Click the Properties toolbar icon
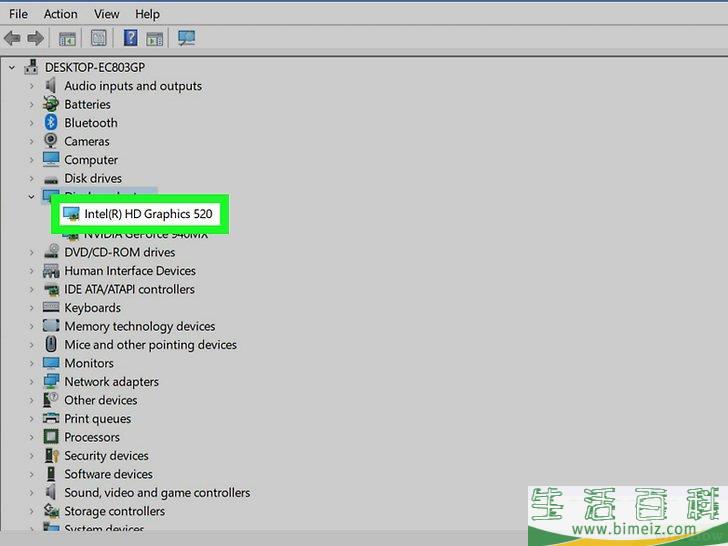This screenshot has height=546, width=728. [99, 39]
